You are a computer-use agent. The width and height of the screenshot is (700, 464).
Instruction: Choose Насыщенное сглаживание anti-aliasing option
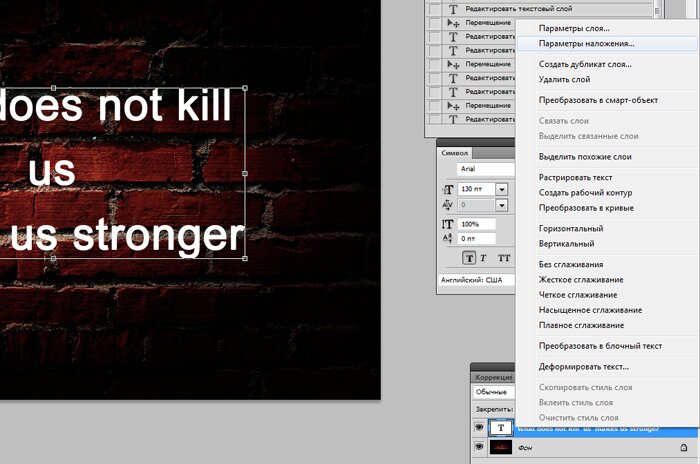(590, 310)
